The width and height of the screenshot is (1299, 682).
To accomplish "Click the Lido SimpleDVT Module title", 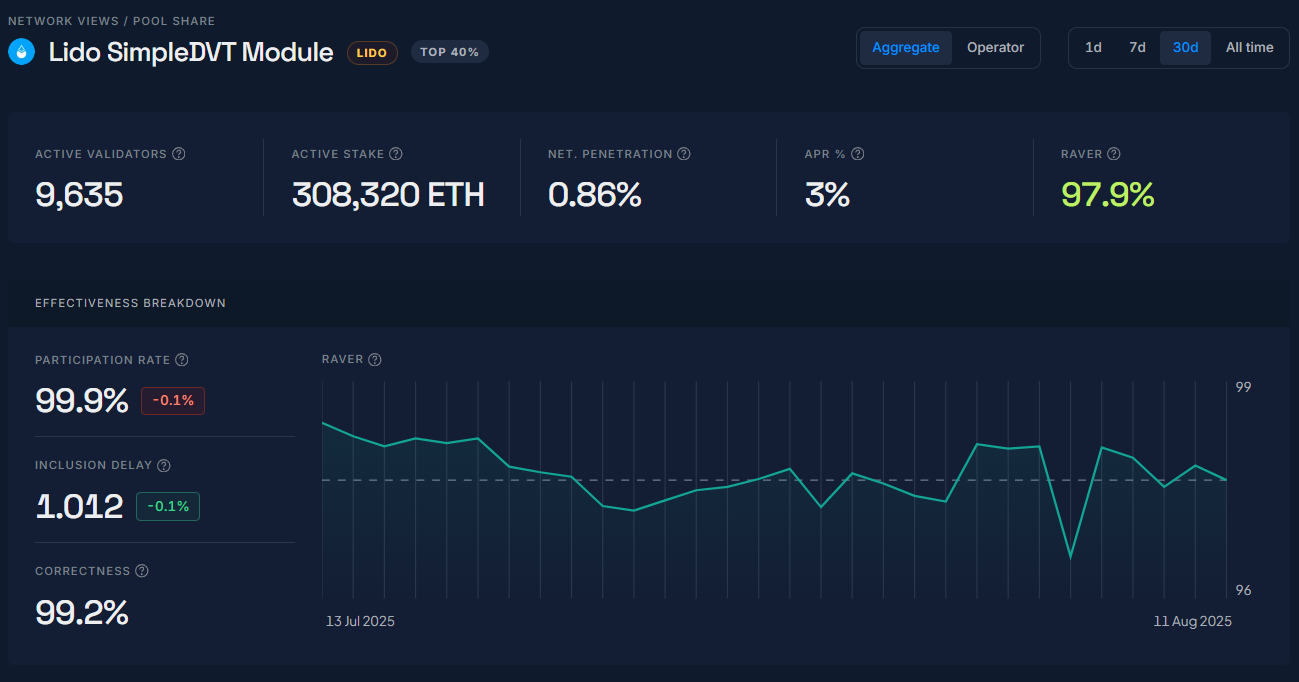I will click(x=191, y=52).
